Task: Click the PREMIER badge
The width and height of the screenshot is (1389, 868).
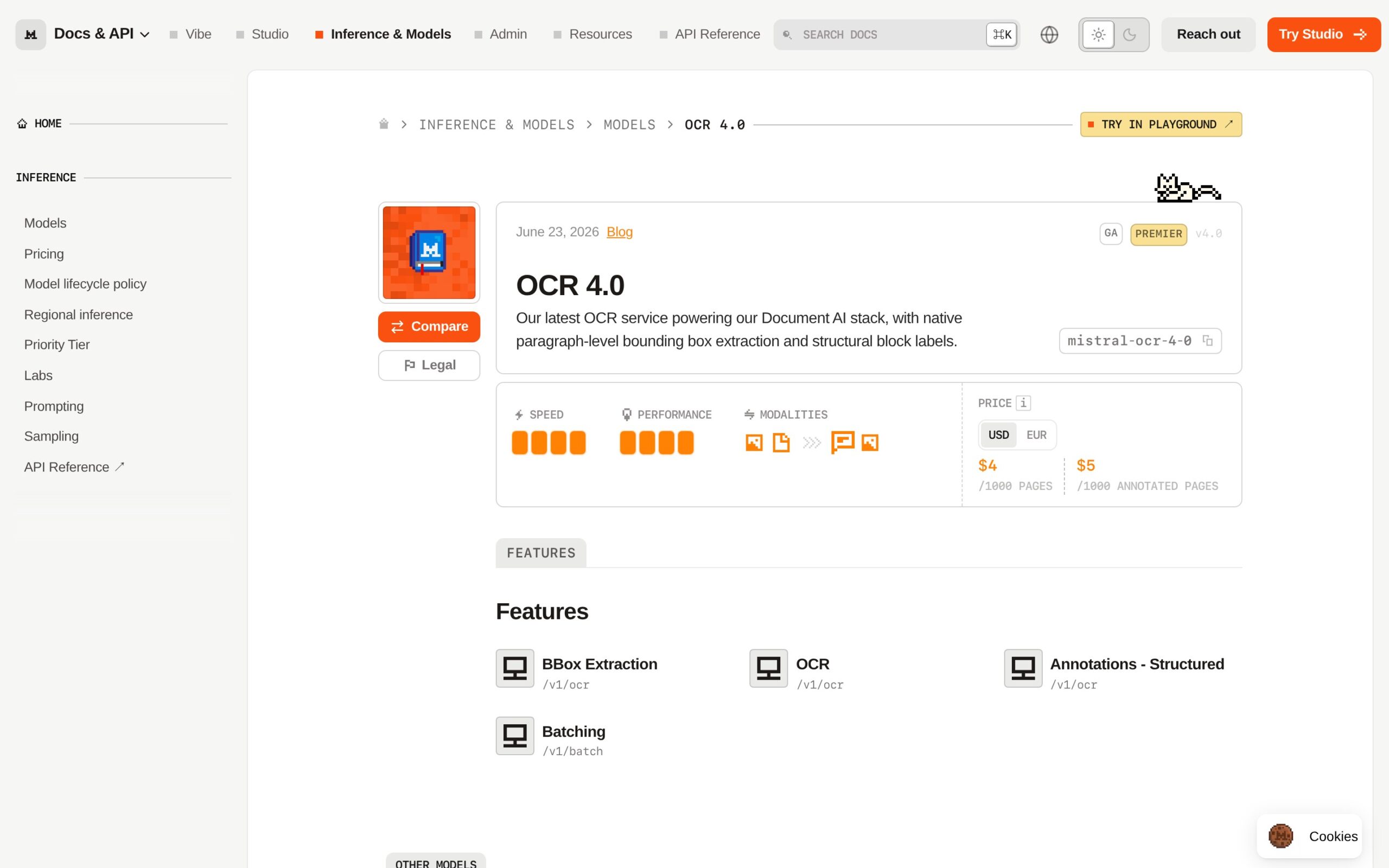Action: [1158, 234]
